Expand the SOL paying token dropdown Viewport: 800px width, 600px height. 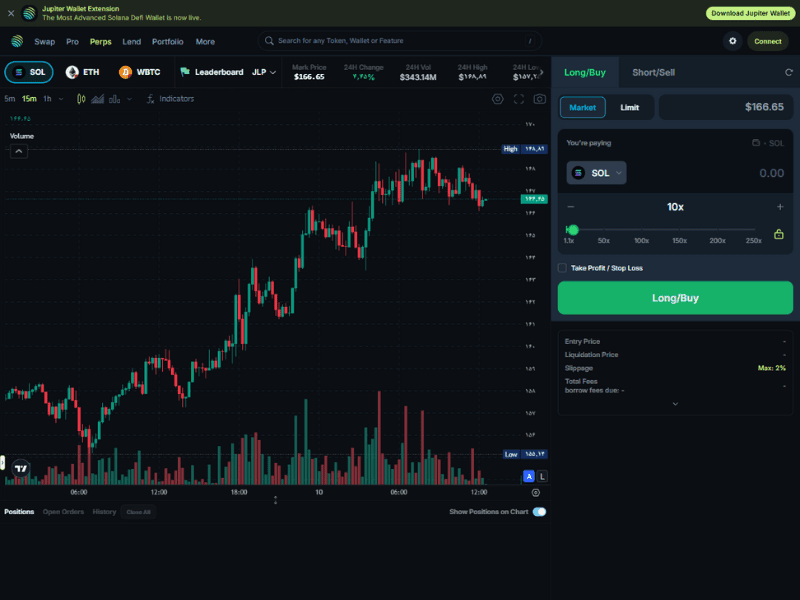coord(597,173)
